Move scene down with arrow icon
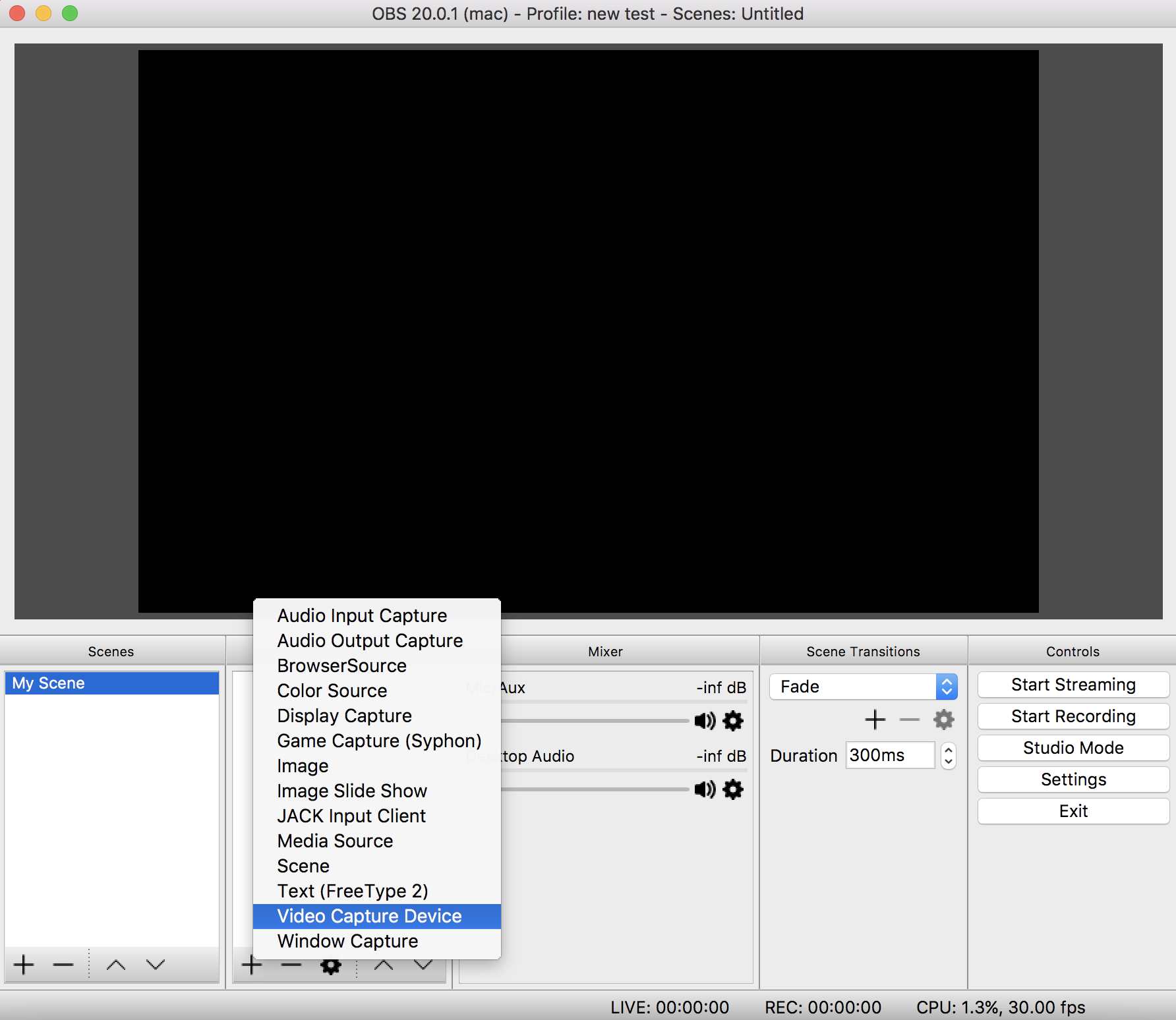Viewport: 1176px width, 1020px height. coord(156,965)
